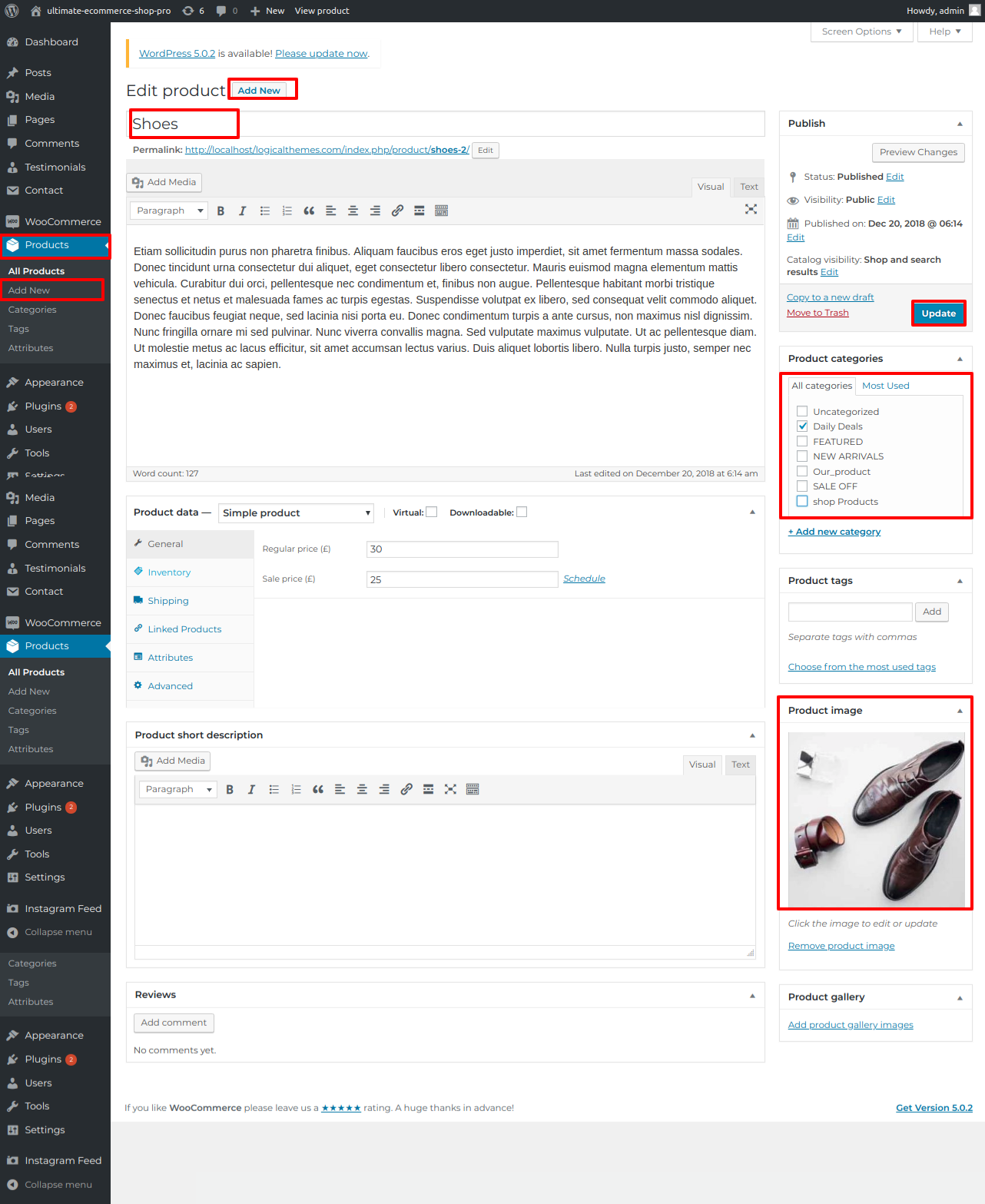Switch short description editor to Text tab

tap(741, 765)
